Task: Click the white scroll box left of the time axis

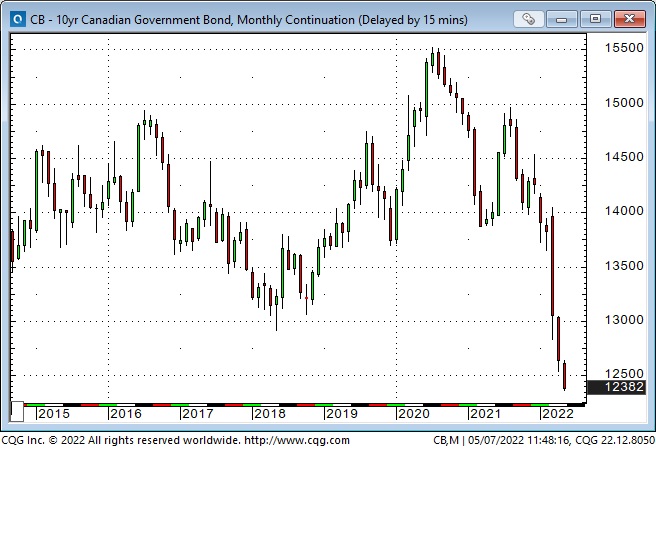Action: pyautogui.click(x=17, y=411)
